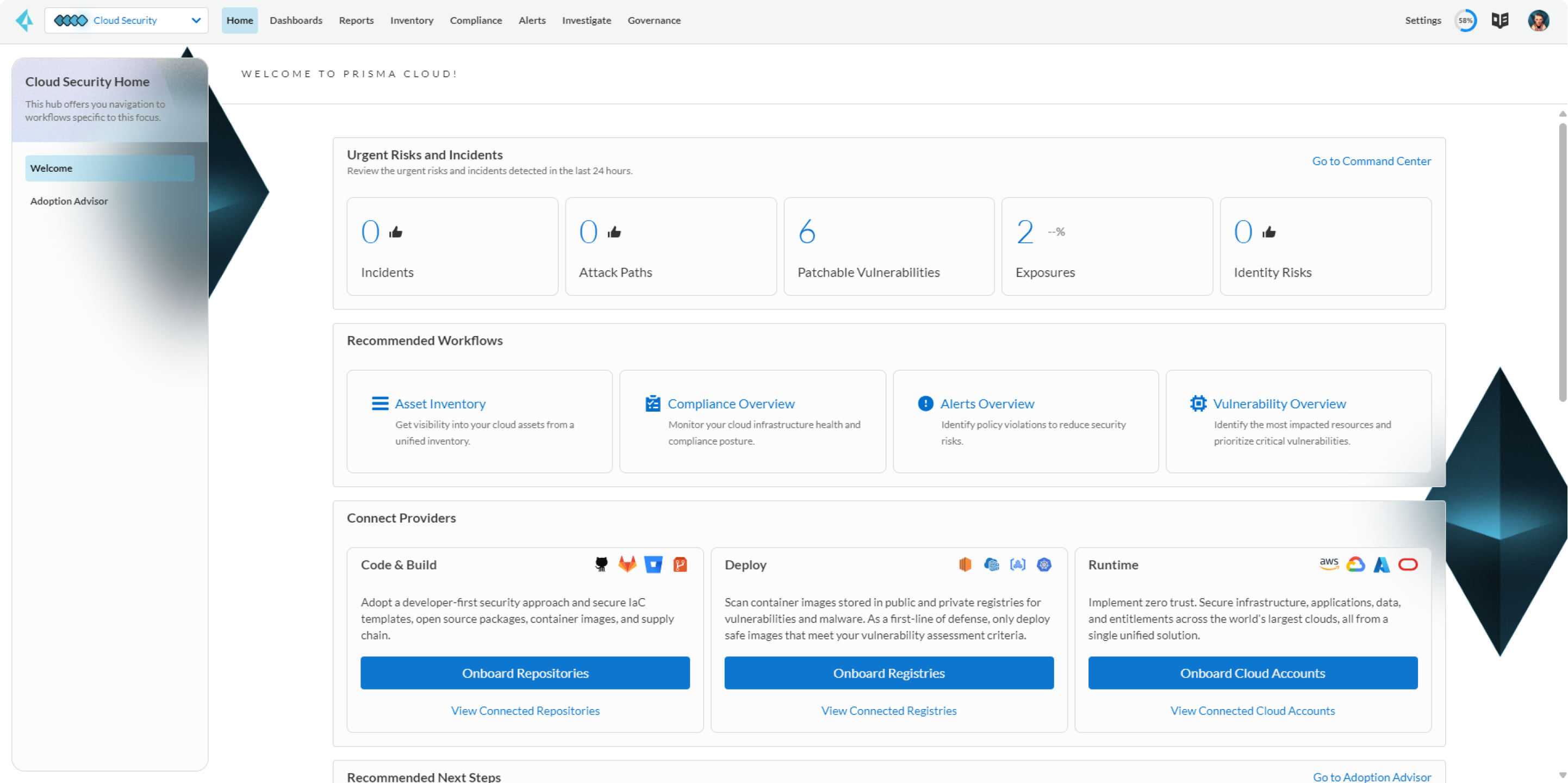The width and height of the screenshot is (1568, 783).
Task: Select Welcome in the sidebar
Action: point(110,168)
